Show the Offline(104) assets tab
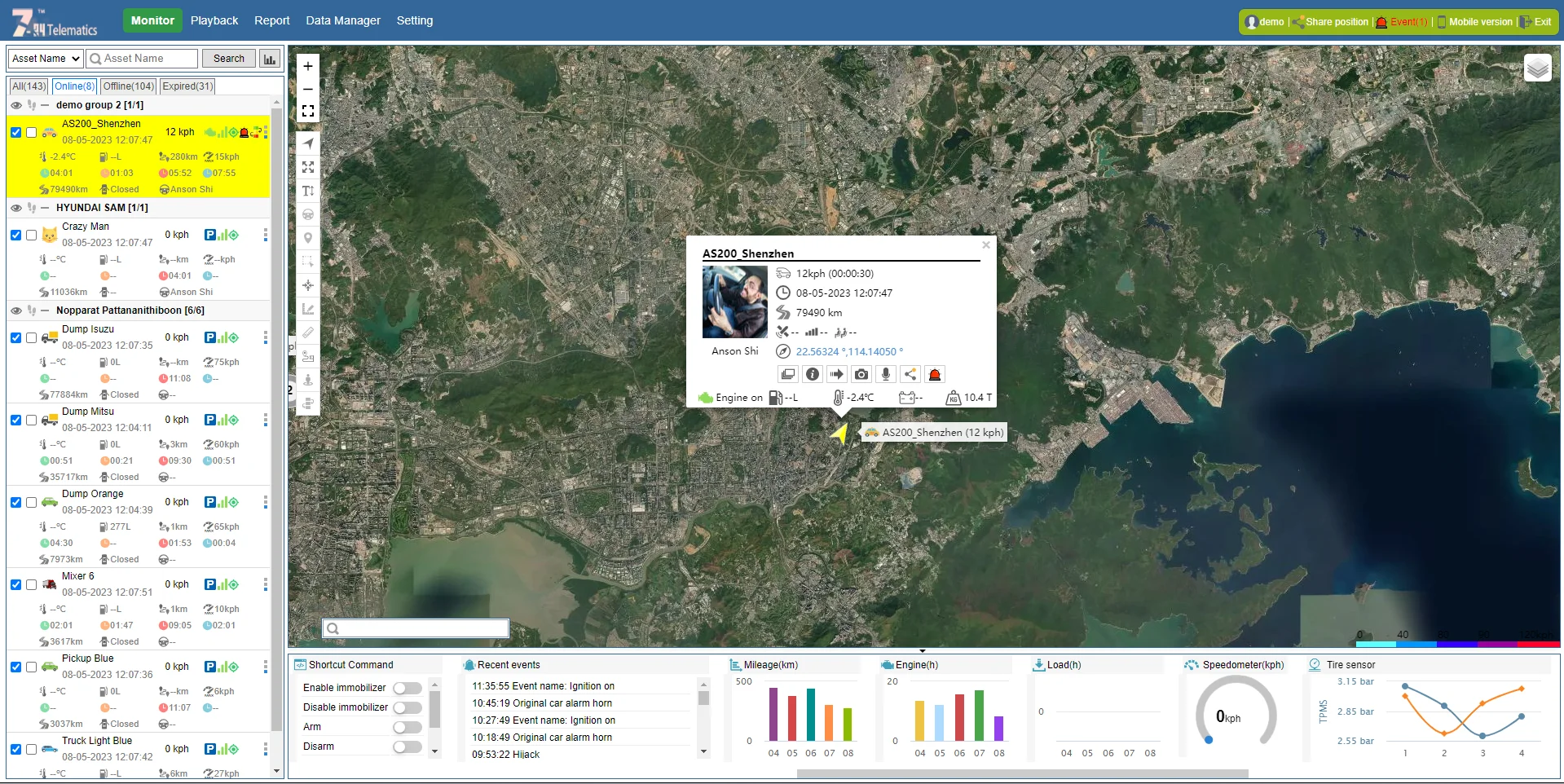The height and width of the screenshot is (784, 1564). click(129, 86)
